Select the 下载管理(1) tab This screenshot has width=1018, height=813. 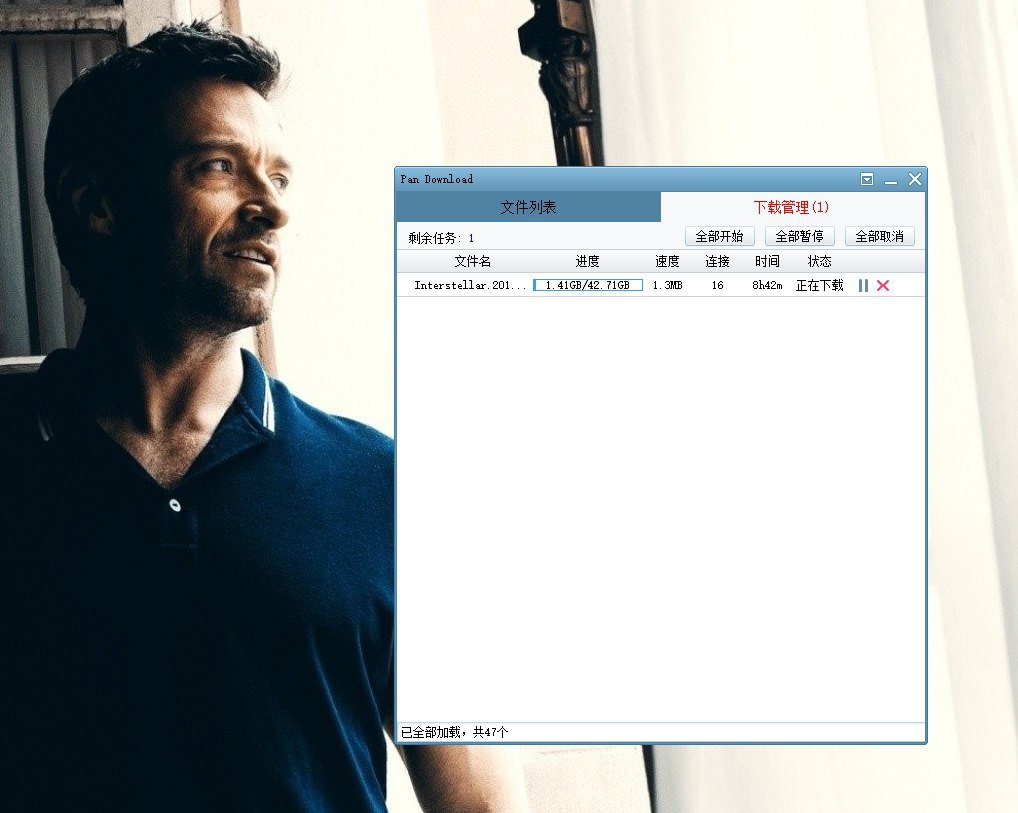[791, 207]
